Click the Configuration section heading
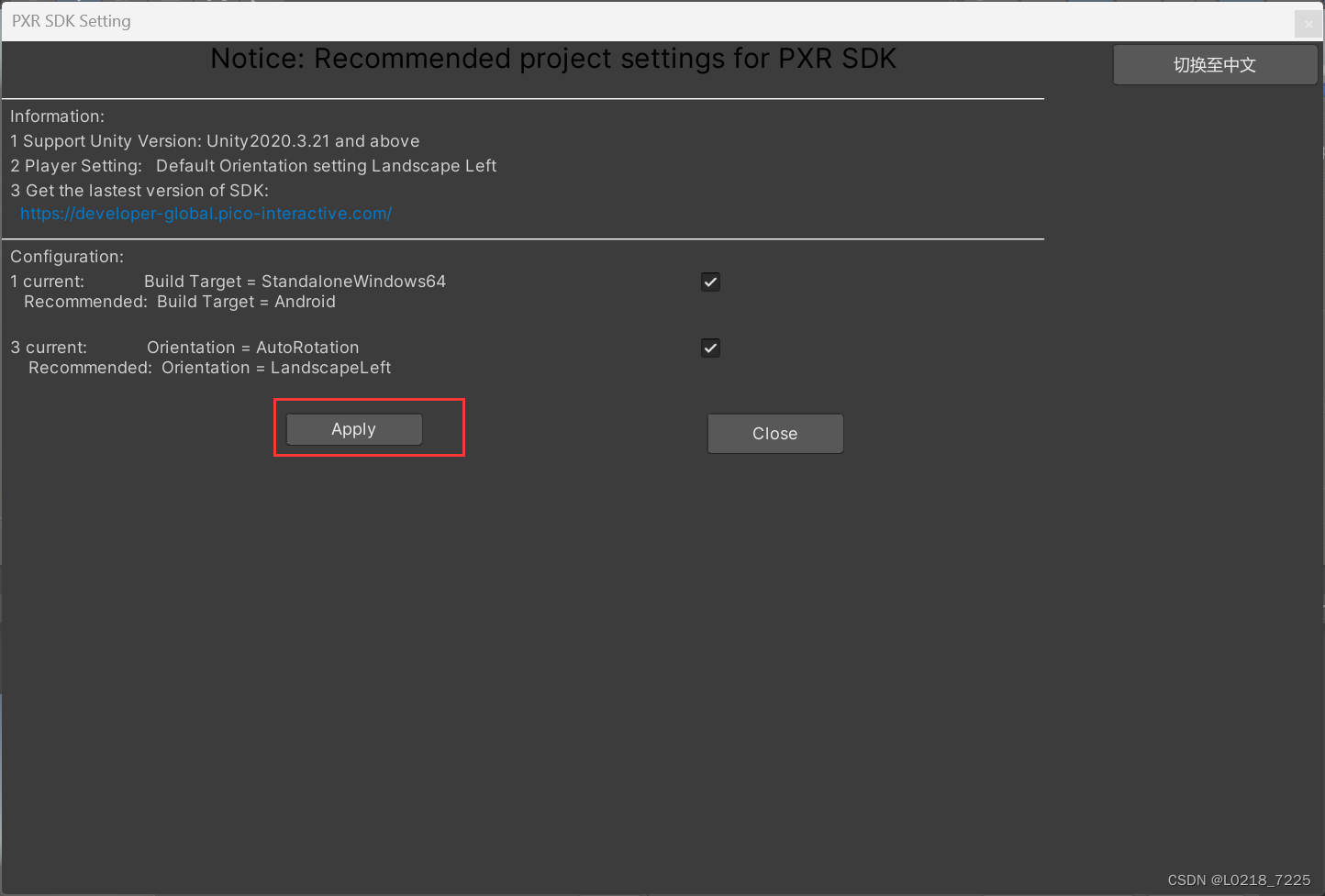This screenshot has width=1325, height=896. pos(66,256)
